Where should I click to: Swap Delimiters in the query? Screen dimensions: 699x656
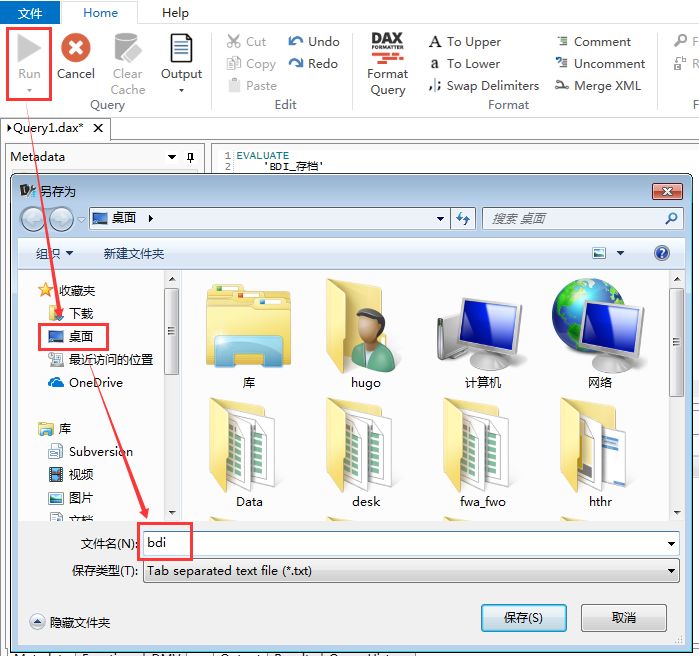coord(484,85)
